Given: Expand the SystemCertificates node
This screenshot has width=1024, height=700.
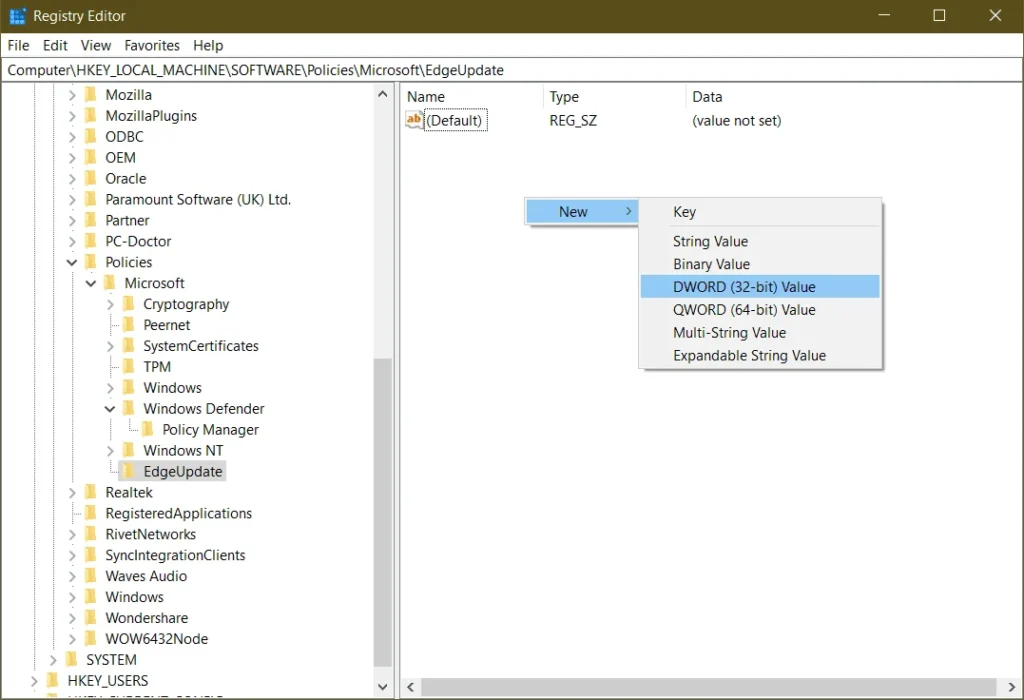Looking at the screenshot, I should [110, 346].
